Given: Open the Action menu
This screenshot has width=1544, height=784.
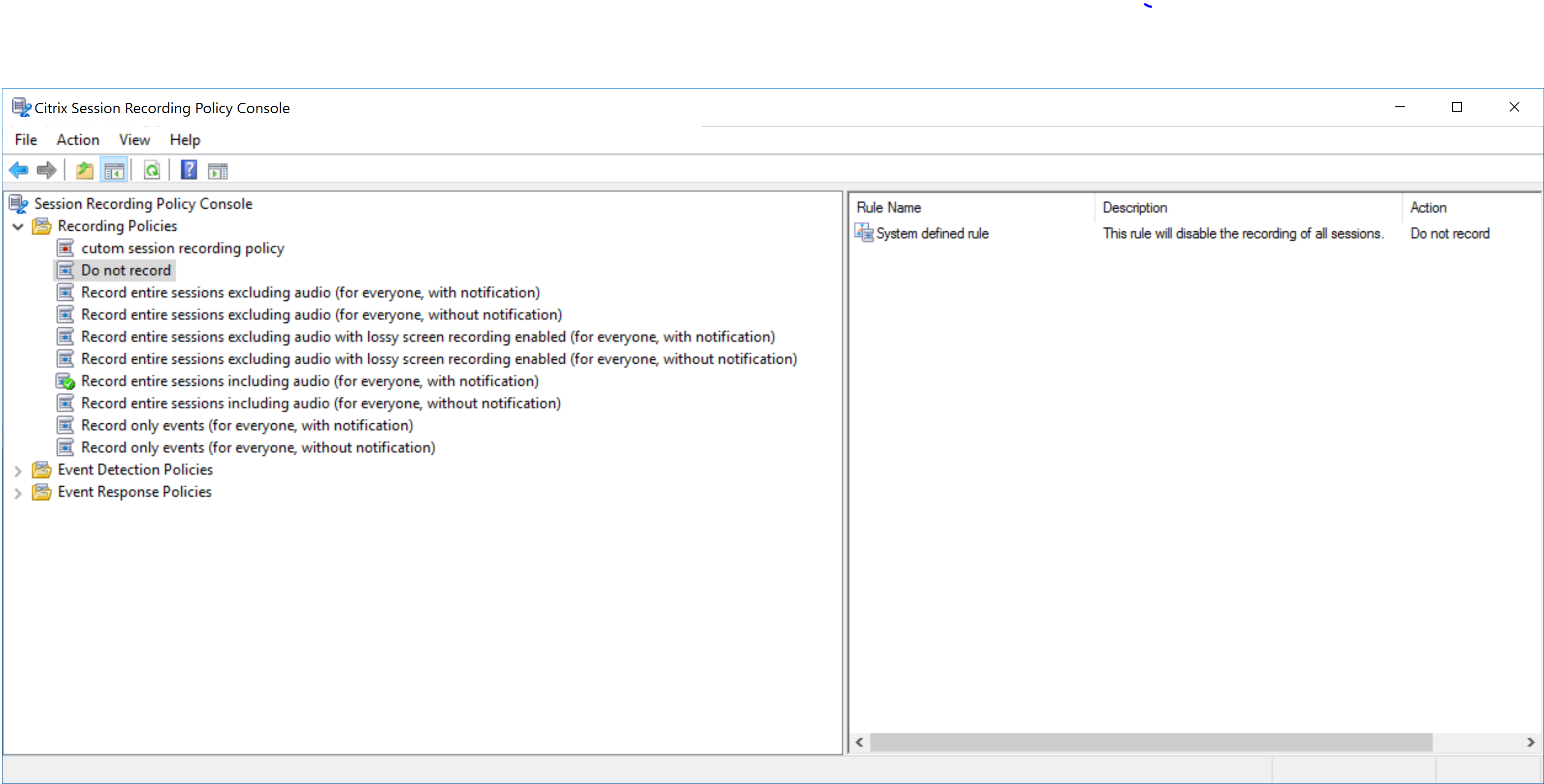Looking at the screenshot, I should click(x=76, y=140).
